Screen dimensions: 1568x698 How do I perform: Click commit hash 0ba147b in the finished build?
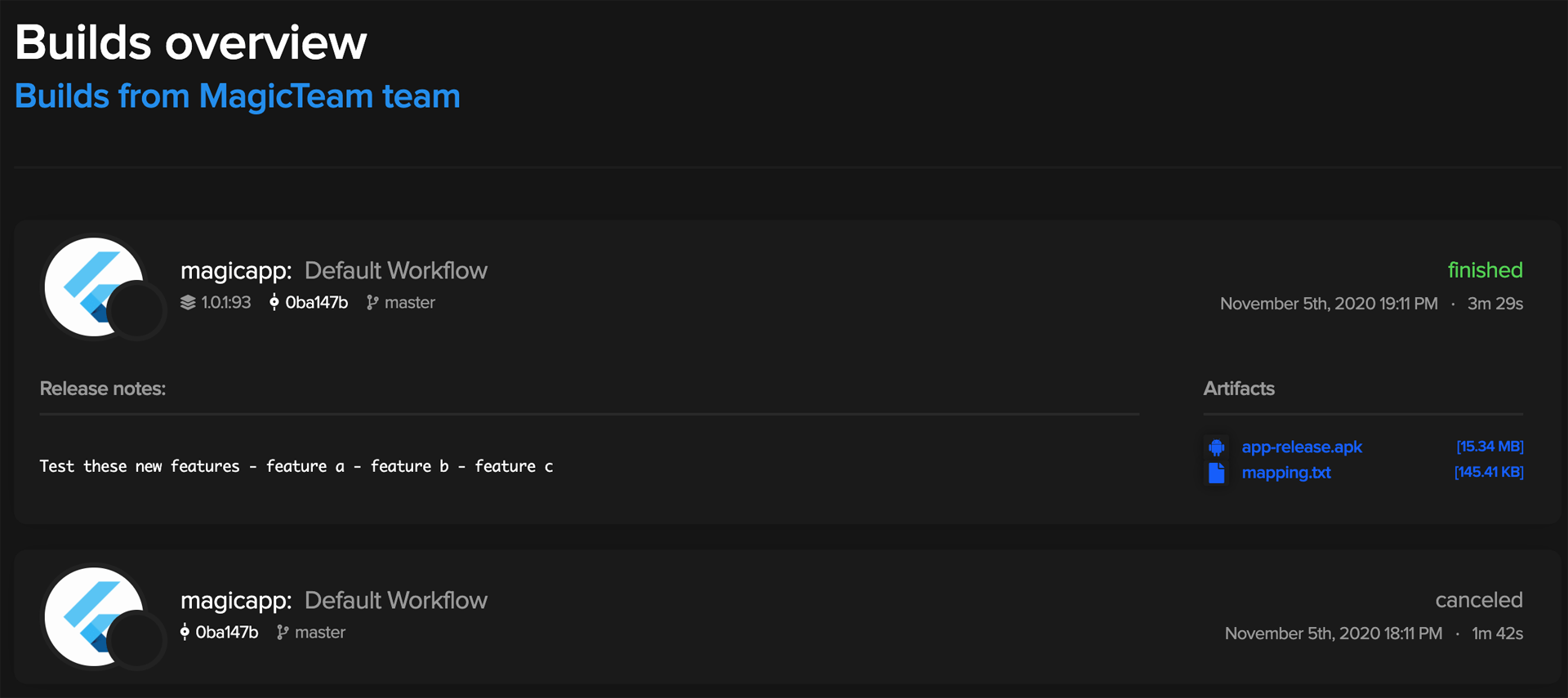click(317, 303)
